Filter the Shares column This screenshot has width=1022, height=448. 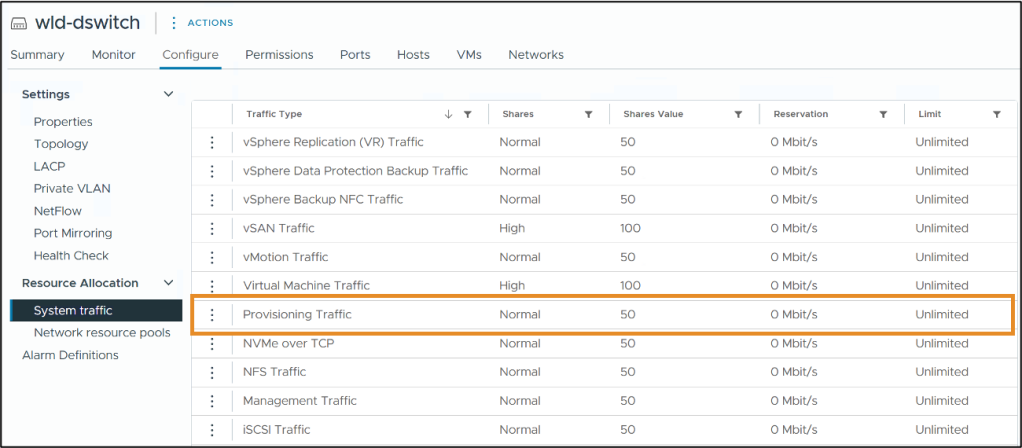(588, 114)
